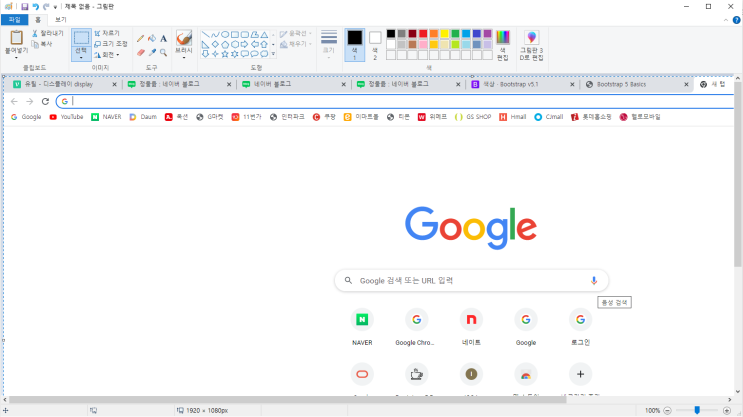Pick the yellow color swatch
Screen dimensions: 743x417
click(444, 33)
